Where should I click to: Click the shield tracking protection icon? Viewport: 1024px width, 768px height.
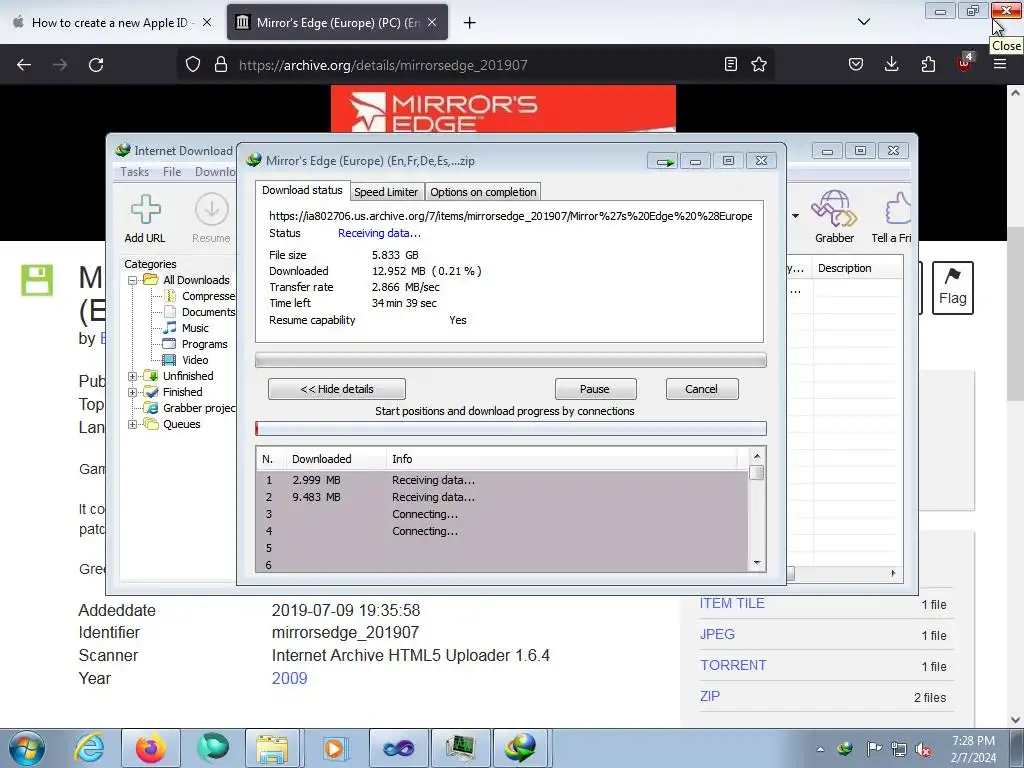(x=193, y=65)
